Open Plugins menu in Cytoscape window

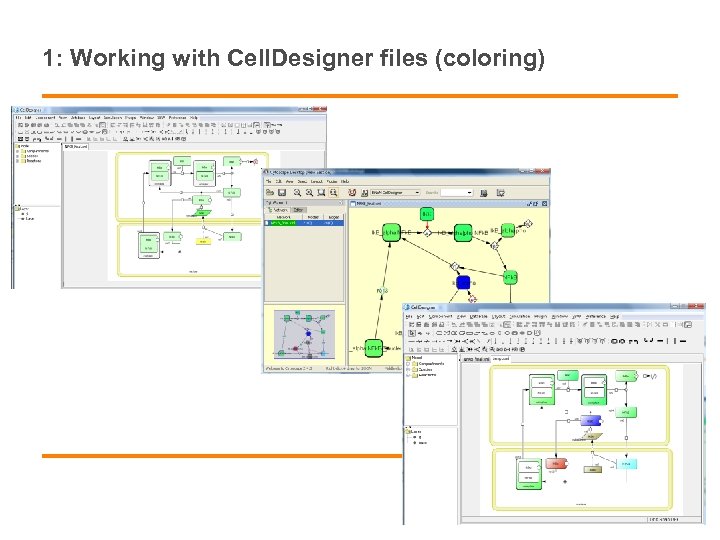(x=332, y=181)
